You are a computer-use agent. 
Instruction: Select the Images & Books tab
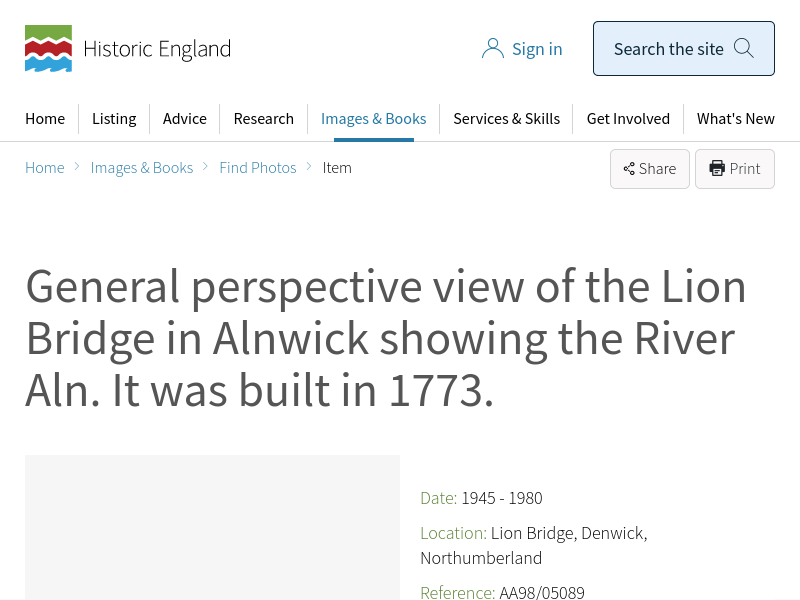point(373,118)
